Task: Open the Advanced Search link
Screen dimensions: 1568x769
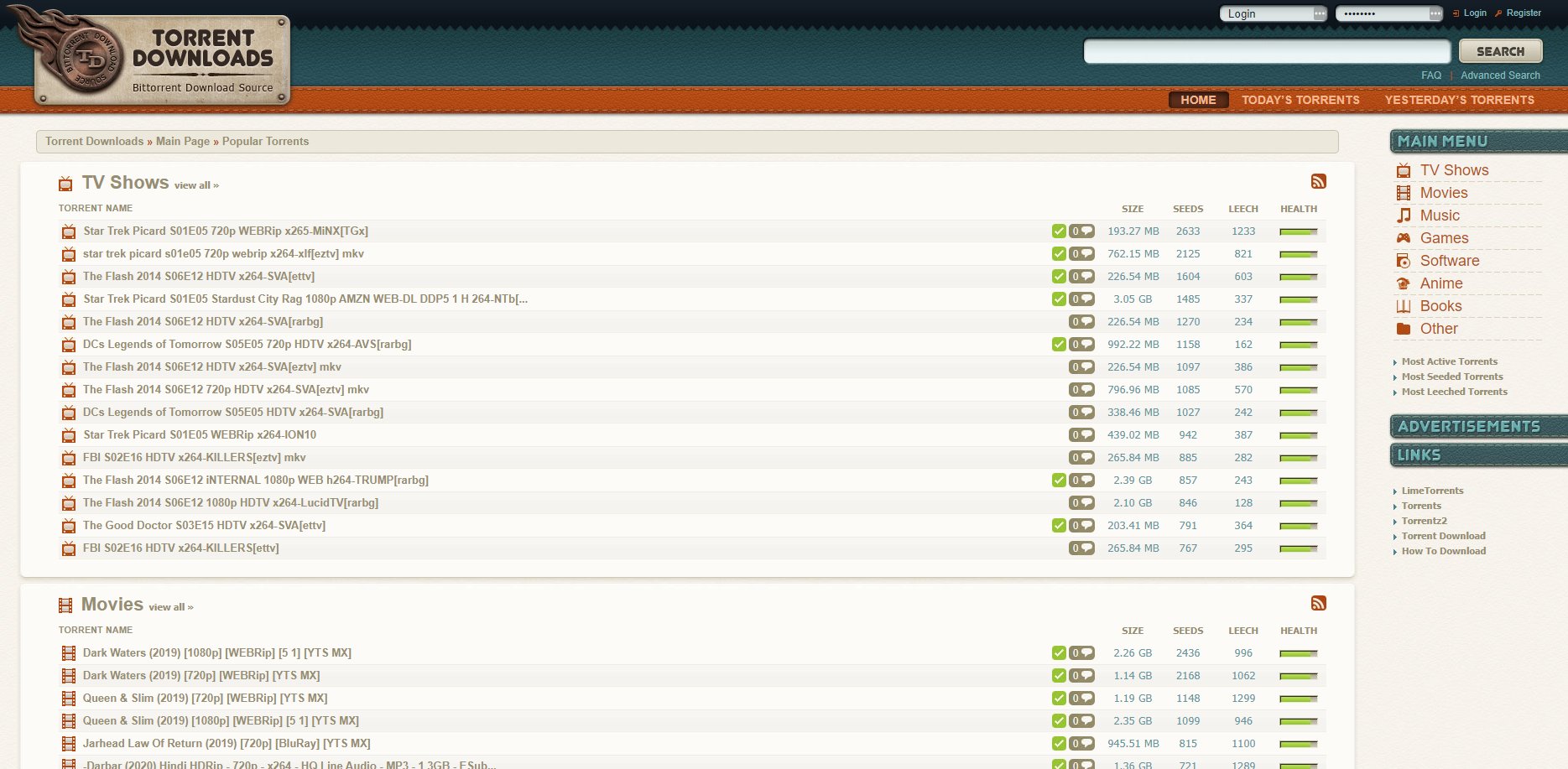Action: pos(1500,75)
